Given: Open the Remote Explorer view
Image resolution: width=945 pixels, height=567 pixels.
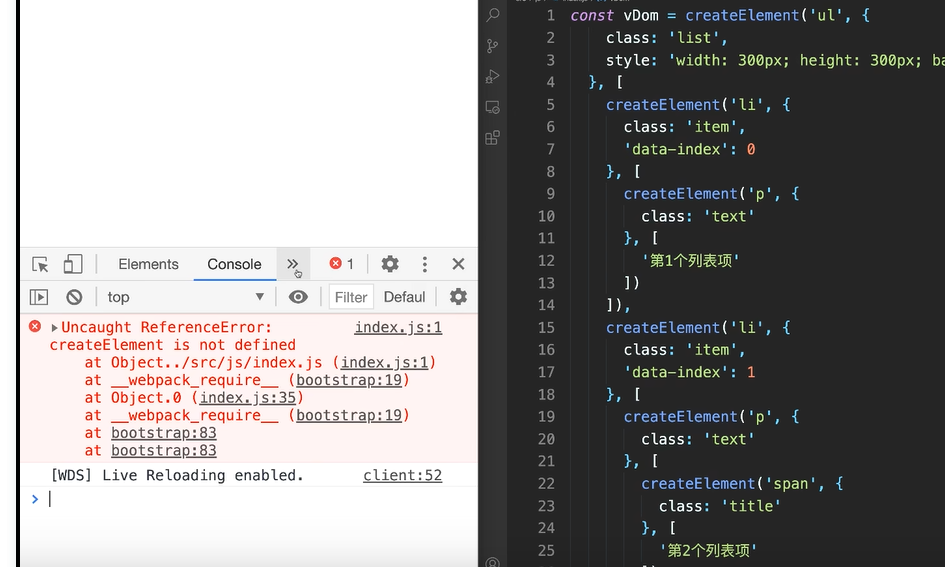Looking at the screenshot, I should [x=492, y=107].
